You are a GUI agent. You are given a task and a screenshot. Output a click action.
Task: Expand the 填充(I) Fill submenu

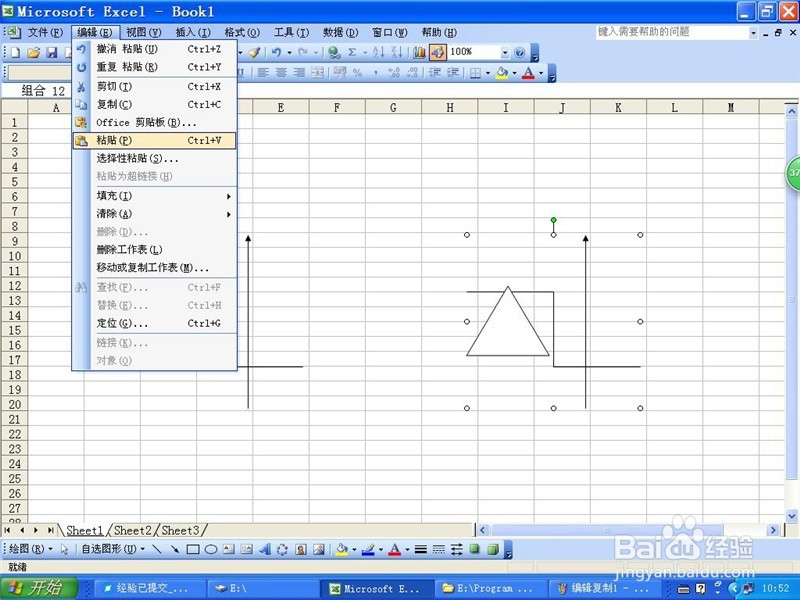[154, 196]
